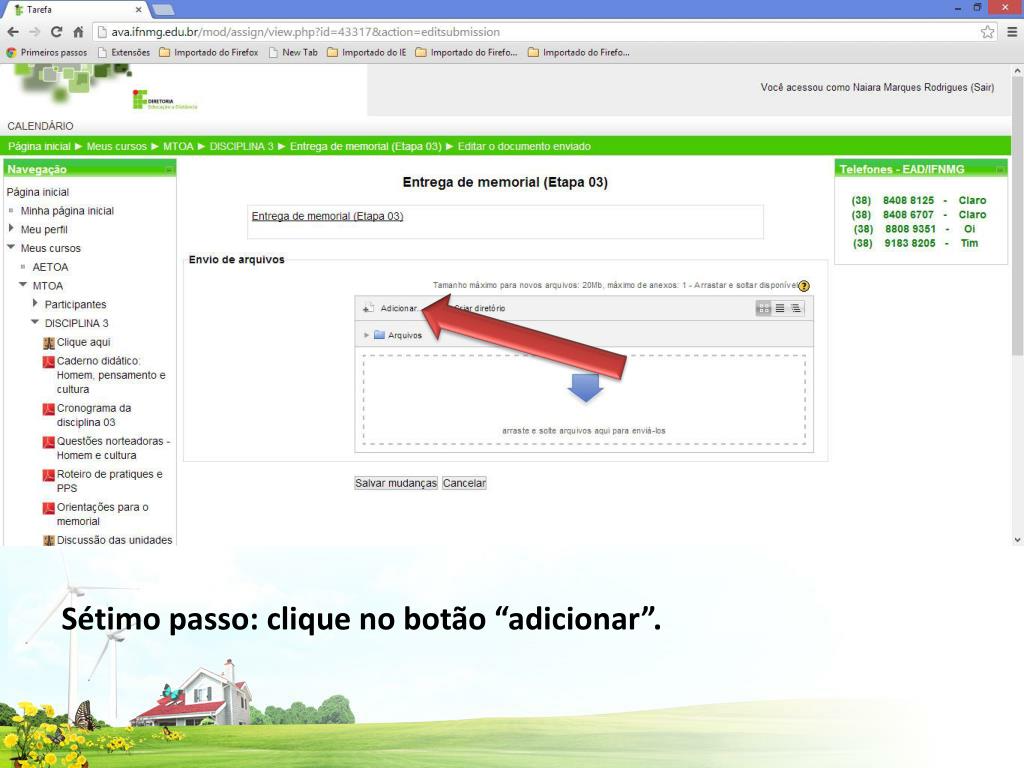Viewport: 1024px width, 768px height.
Task: Click the browser address bar URL
Action: coord(306,31)
